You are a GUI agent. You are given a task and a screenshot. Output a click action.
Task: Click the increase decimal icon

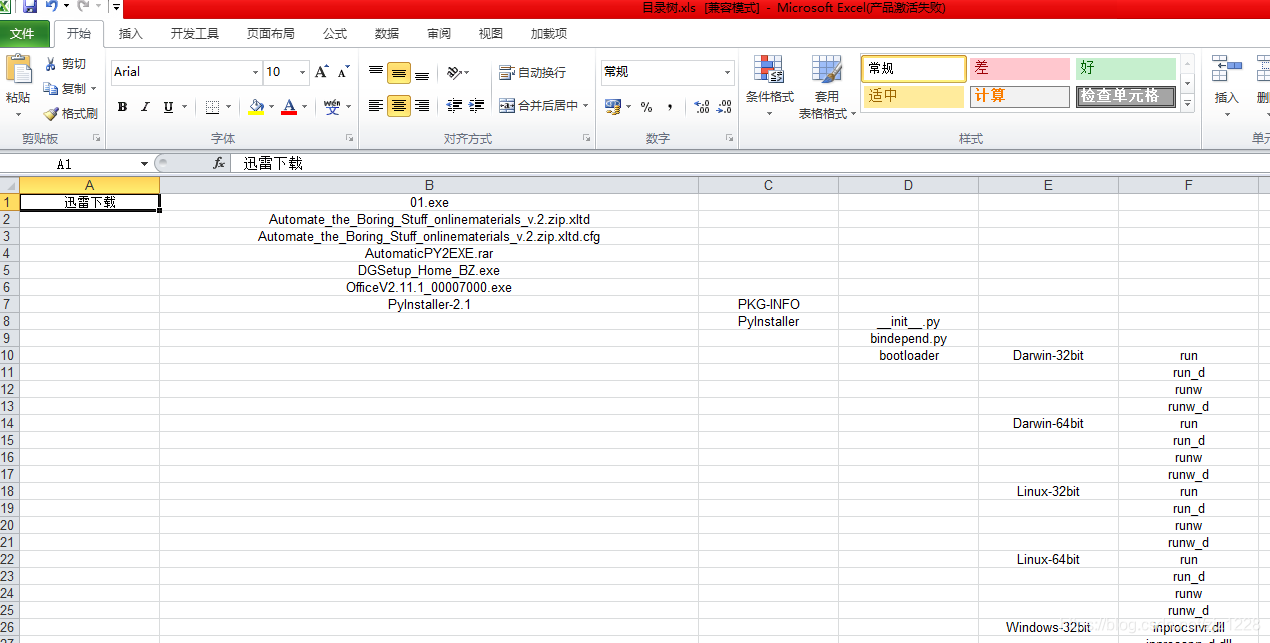point(701,107)
